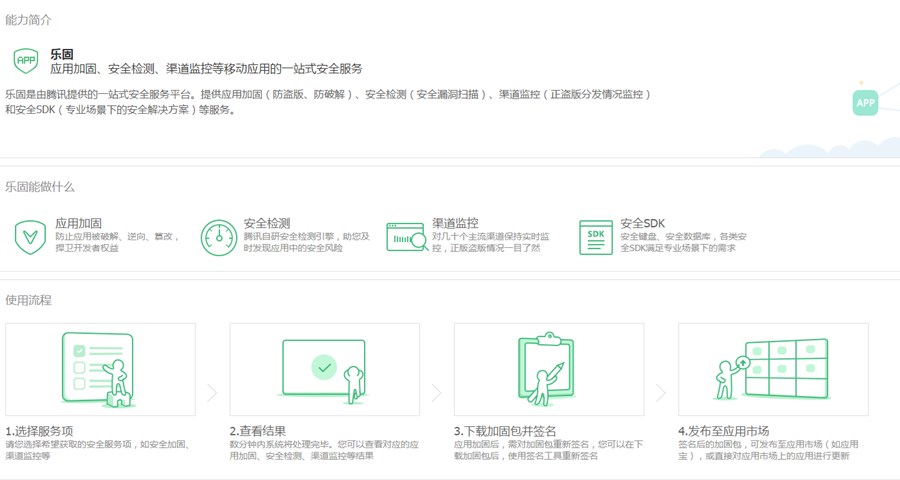Click the 安全SDK document icon

(596, 237)
